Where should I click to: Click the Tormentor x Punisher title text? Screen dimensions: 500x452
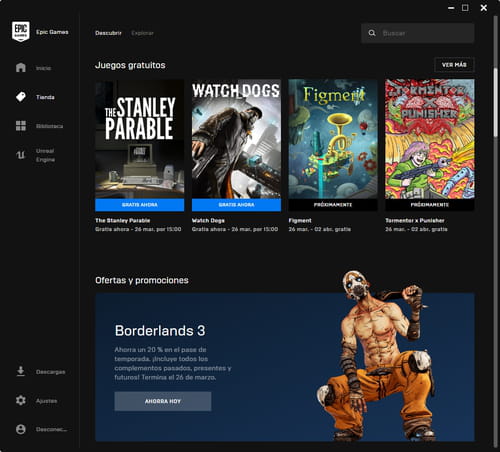[415, 220]
